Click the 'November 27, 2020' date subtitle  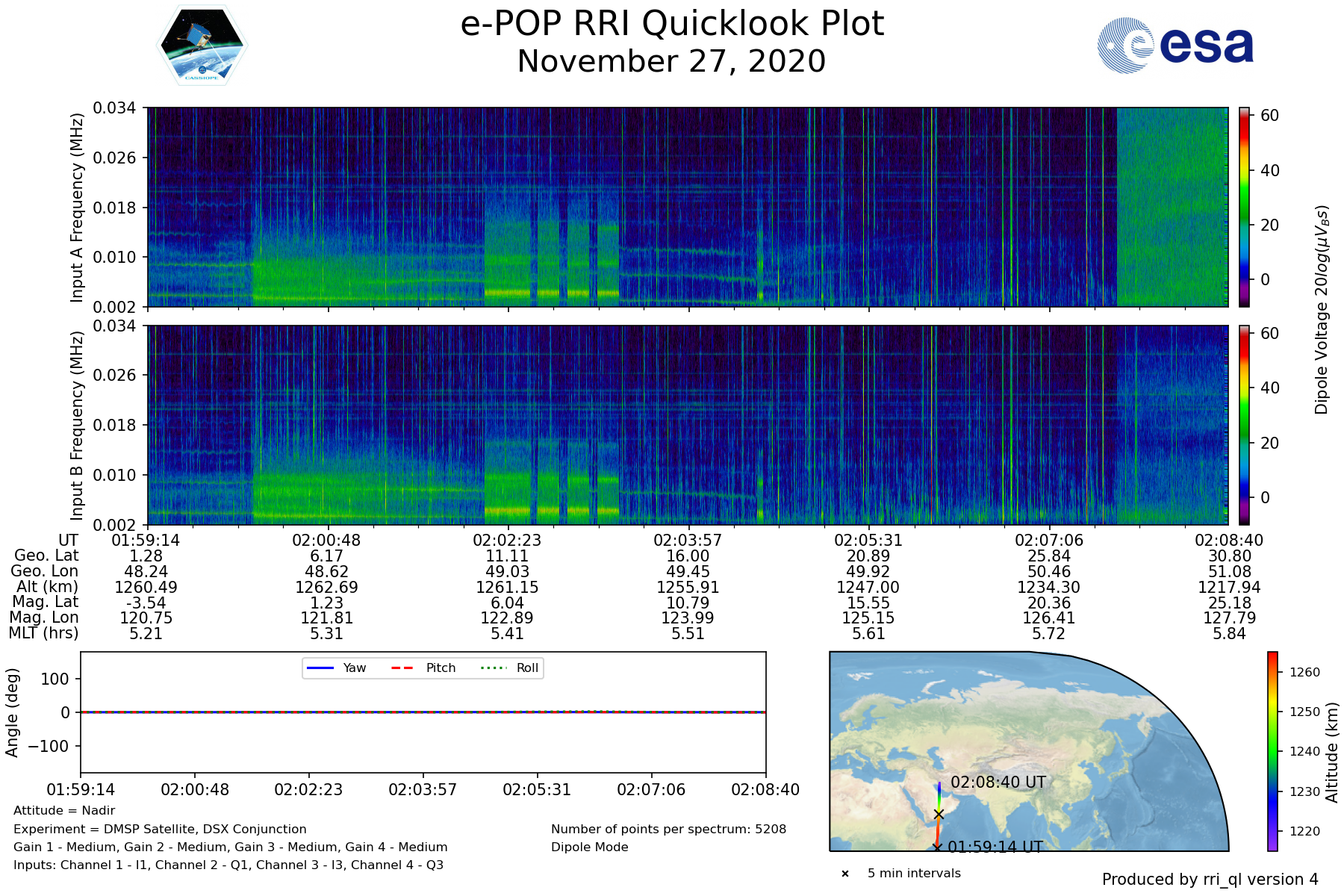[672, 61]
